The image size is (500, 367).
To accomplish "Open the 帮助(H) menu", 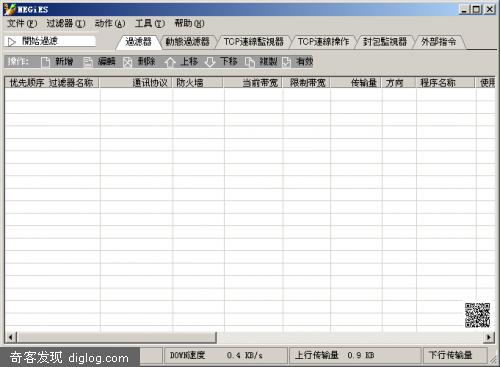I will (189, 24).
